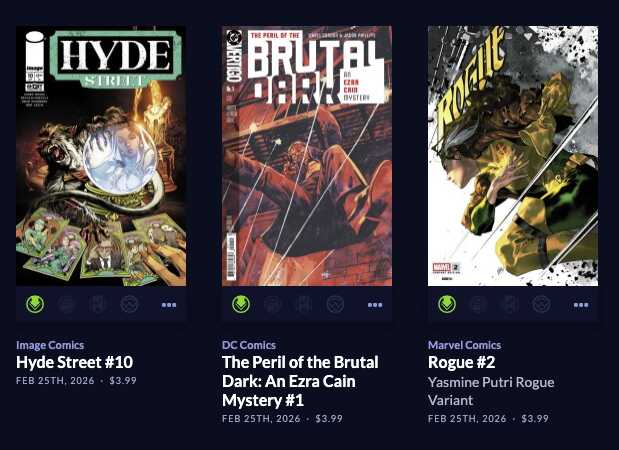Screen dimensions: 619x450
Task: Mark Hyde Street #10 as read
Action: 98,304
